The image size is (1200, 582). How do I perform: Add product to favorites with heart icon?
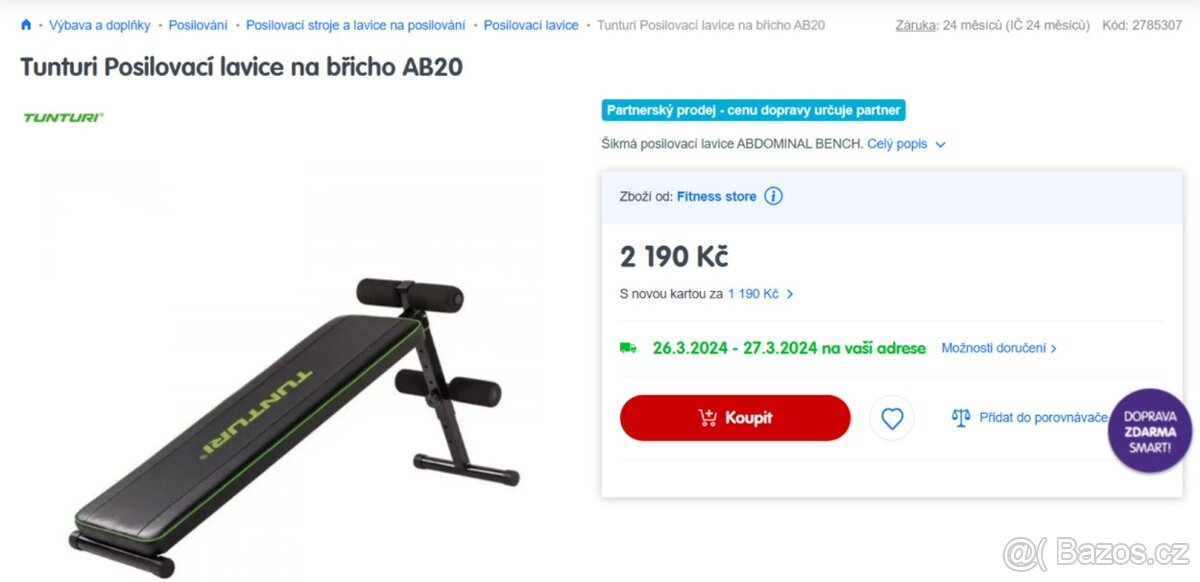[x=892, y=418]
